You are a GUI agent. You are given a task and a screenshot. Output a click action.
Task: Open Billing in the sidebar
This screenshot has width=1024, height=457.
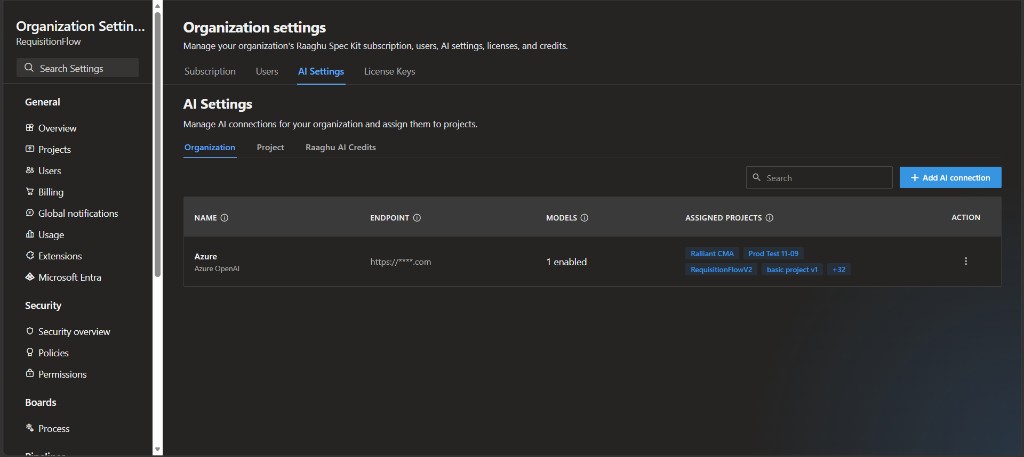tap(51, 192)
